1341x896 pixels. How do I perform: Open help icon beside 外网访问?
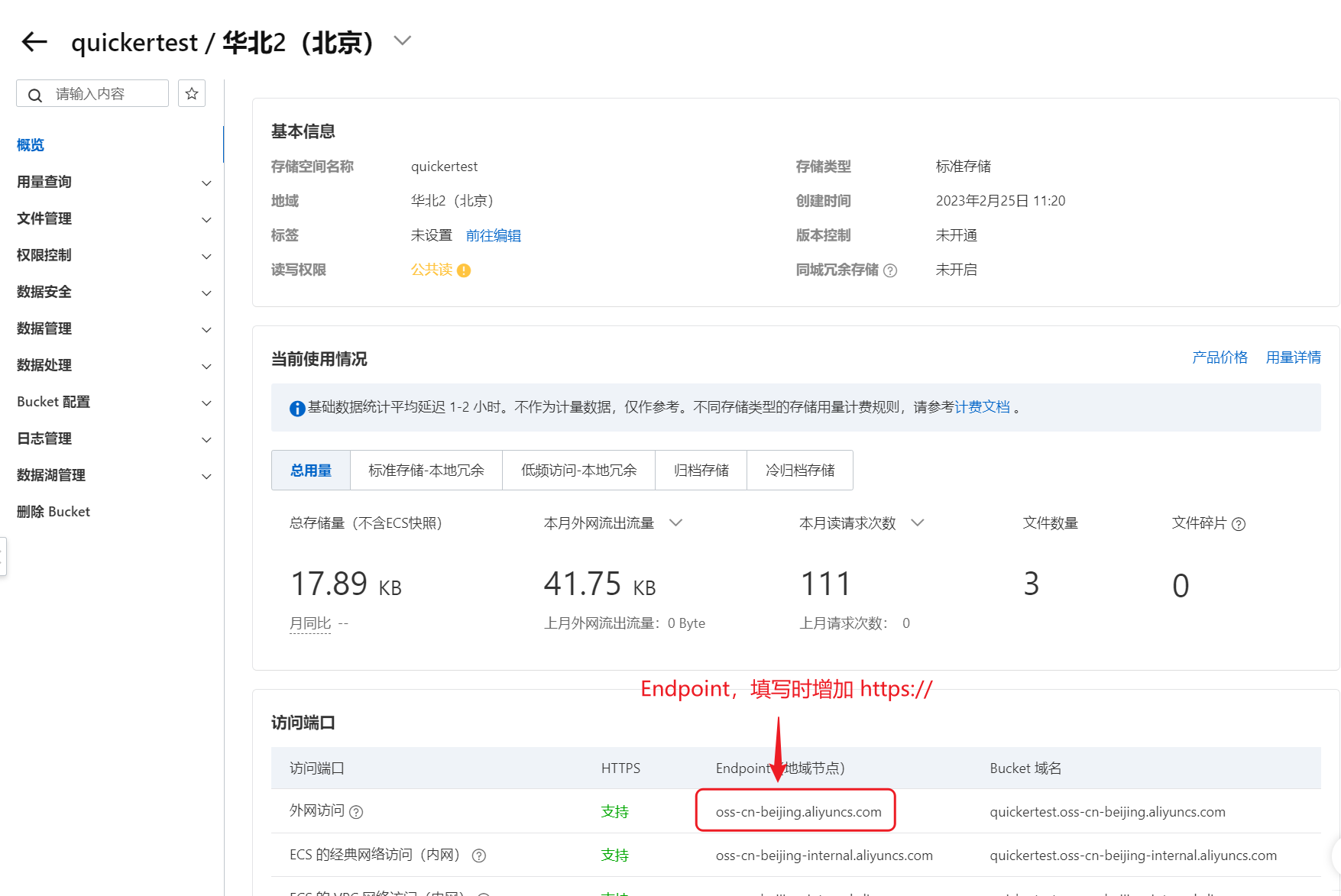coord(356,812)
